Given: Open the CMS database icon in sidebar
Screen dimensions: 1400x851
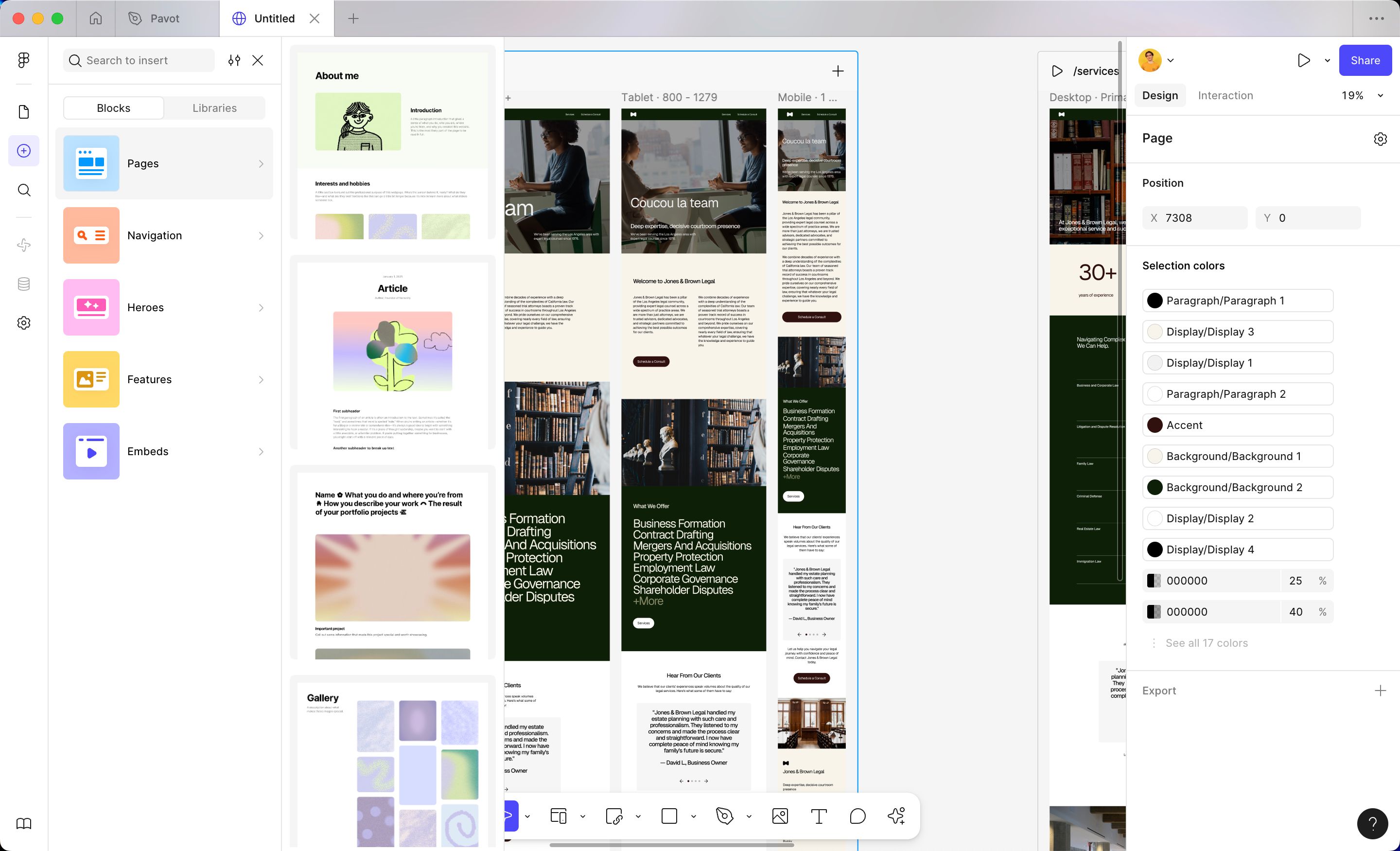Looking at the screenshot, I should pyautogui.click(x=23, y=284).
